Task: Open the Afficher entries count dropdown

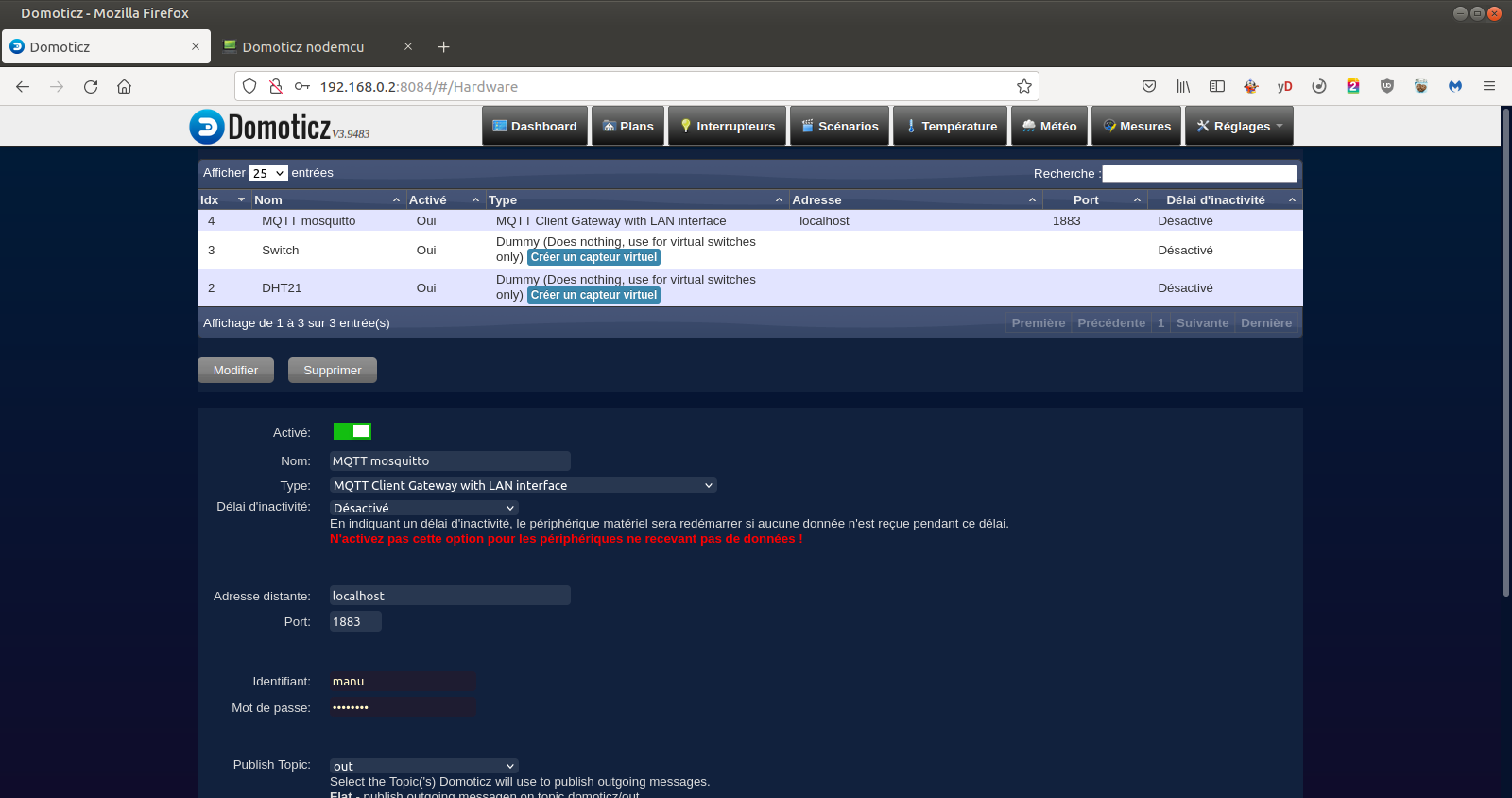Action: (x=268, y=174)
